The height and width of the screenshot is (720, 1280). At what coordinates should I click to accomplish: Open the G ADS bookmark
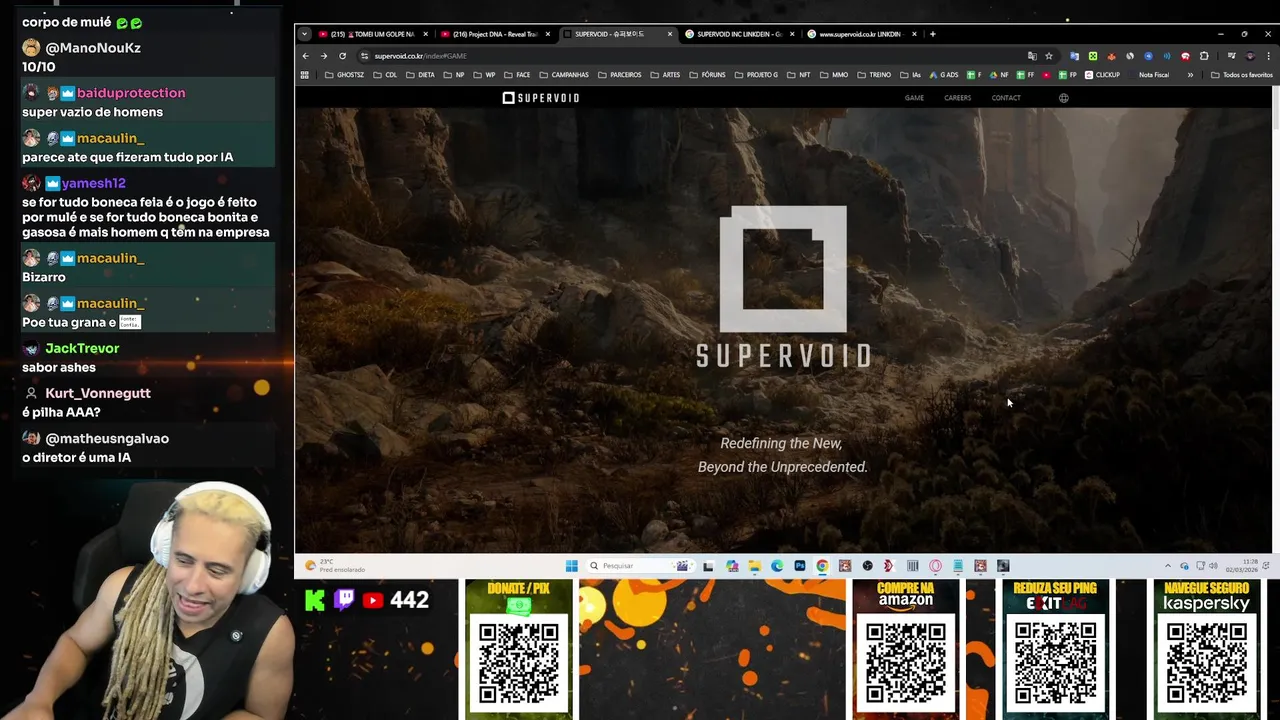point(943,75)
